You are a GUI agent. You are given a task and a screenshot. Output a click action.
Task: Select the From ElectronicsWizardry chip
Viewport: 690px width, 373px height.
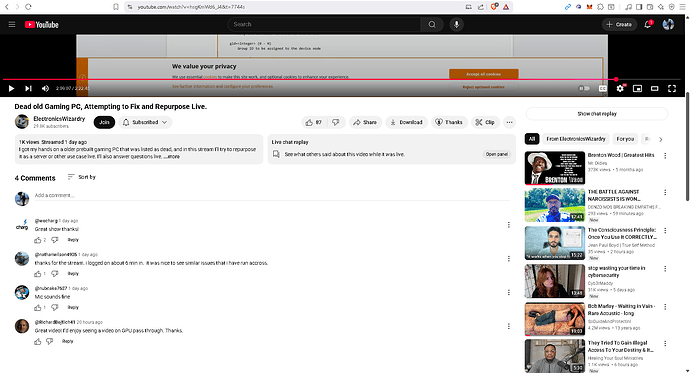coord(576,139)
